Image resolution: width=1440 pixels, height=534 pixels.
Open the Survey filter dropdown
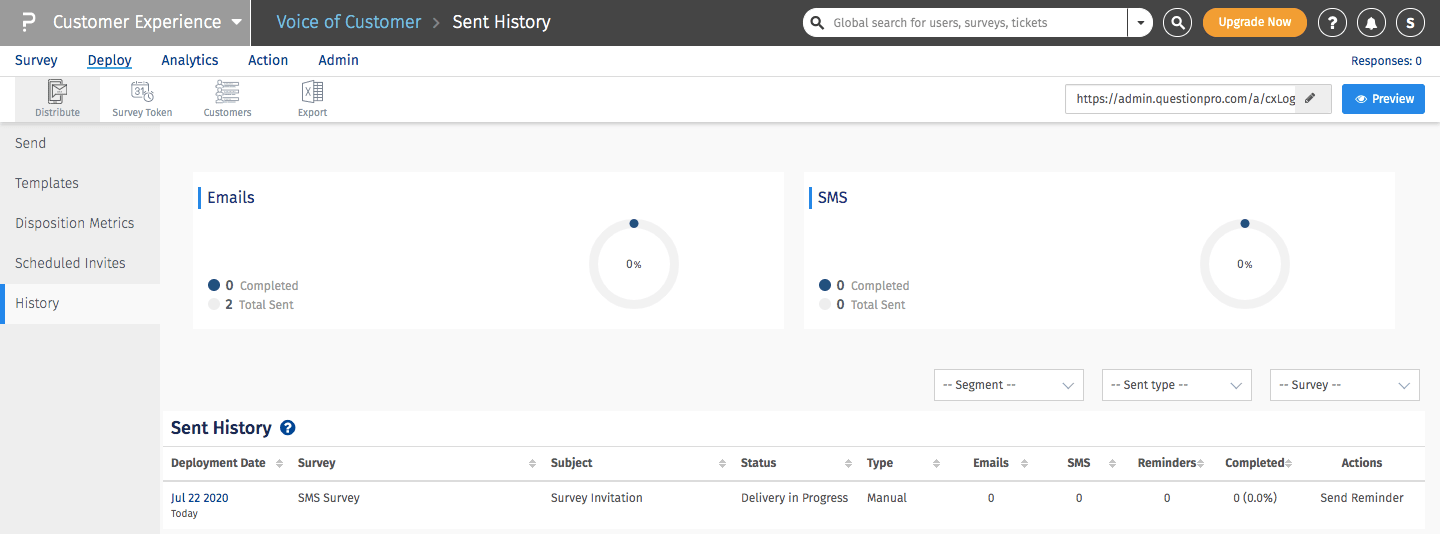[x=1344, y=385]
